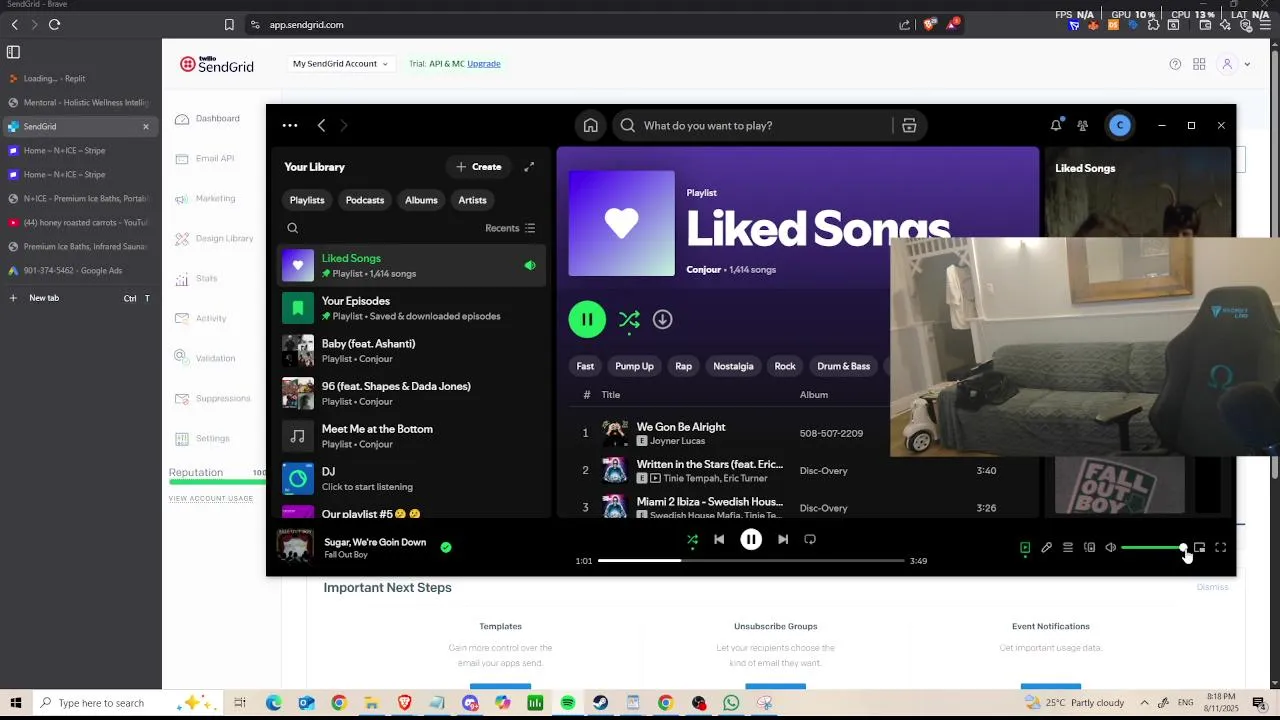Open SendGrid Settings menu
This screenshot has height=720, width=1280.
203,439
